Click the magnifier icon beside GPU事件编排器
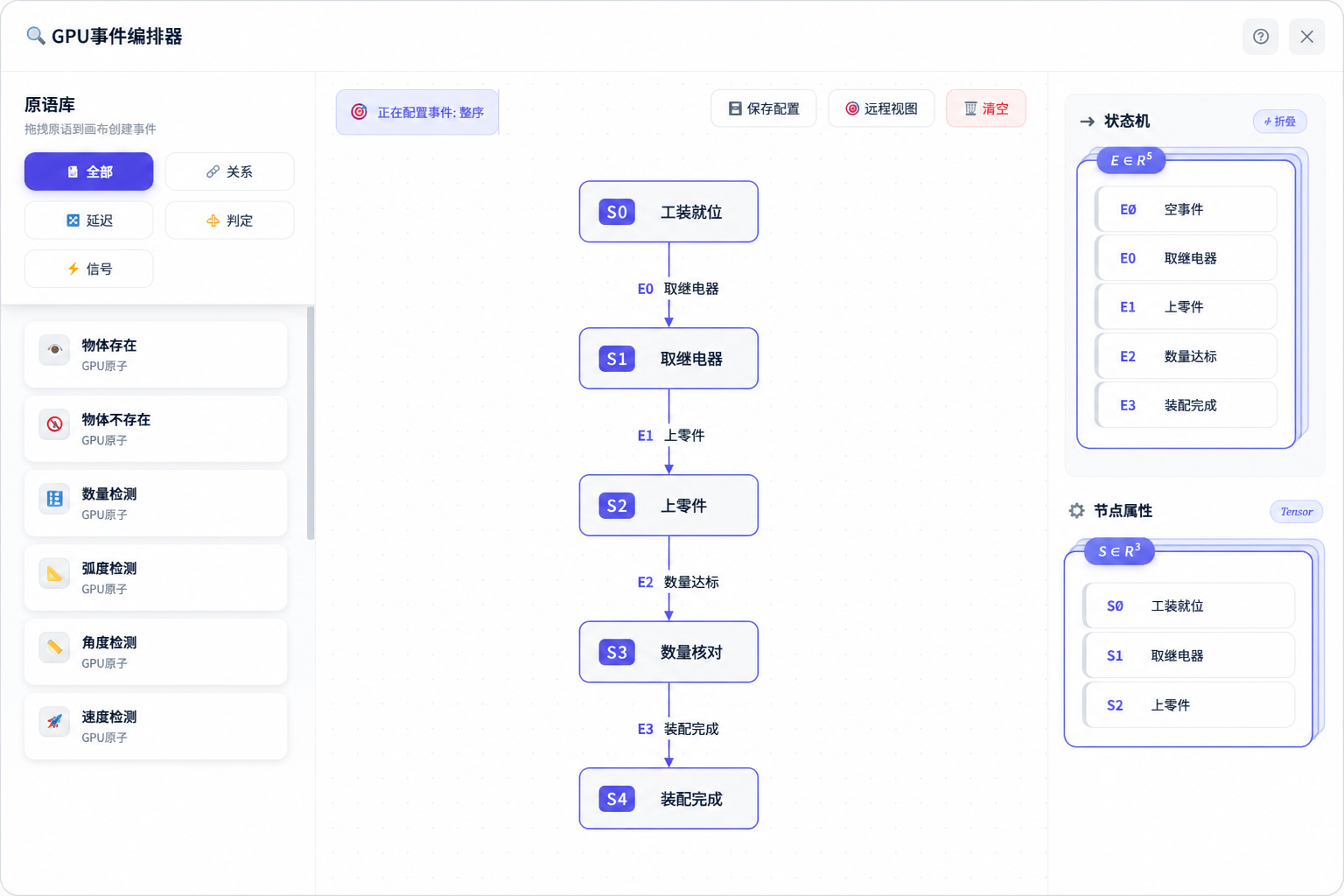The height and width of the screenshot is (896, 1344). (35, 36)
